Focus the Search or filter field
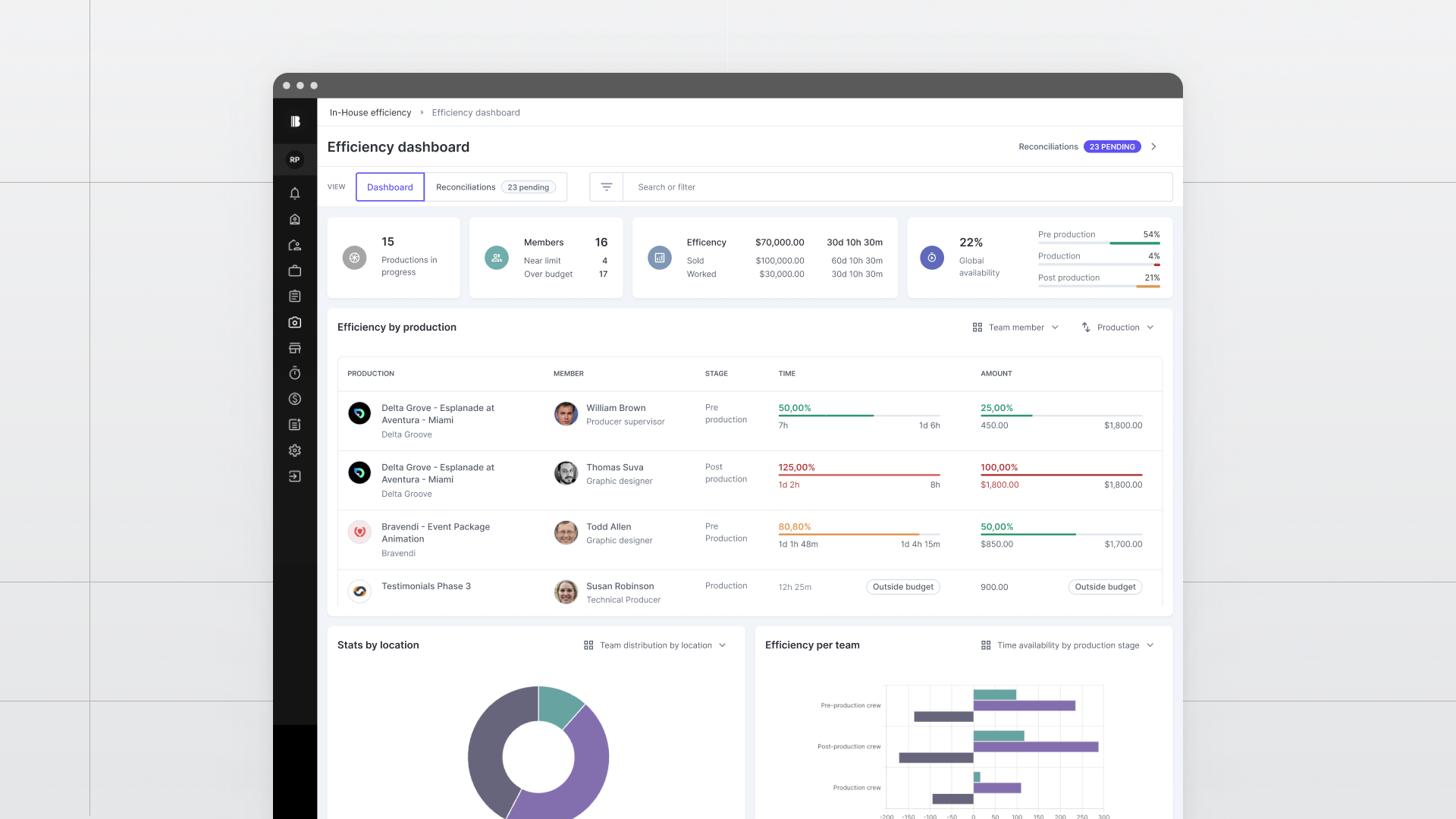1456x819 pixels. [x=897, y=187]
